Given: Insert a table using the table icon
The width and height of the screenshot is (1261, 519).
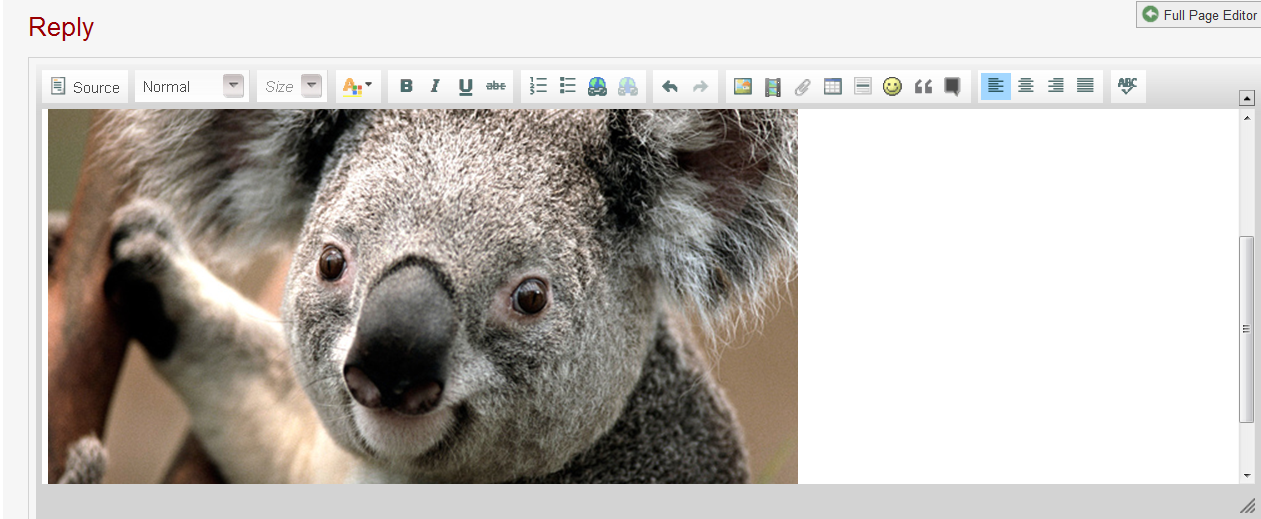Looking at the screenshot, I should [832, 86].
